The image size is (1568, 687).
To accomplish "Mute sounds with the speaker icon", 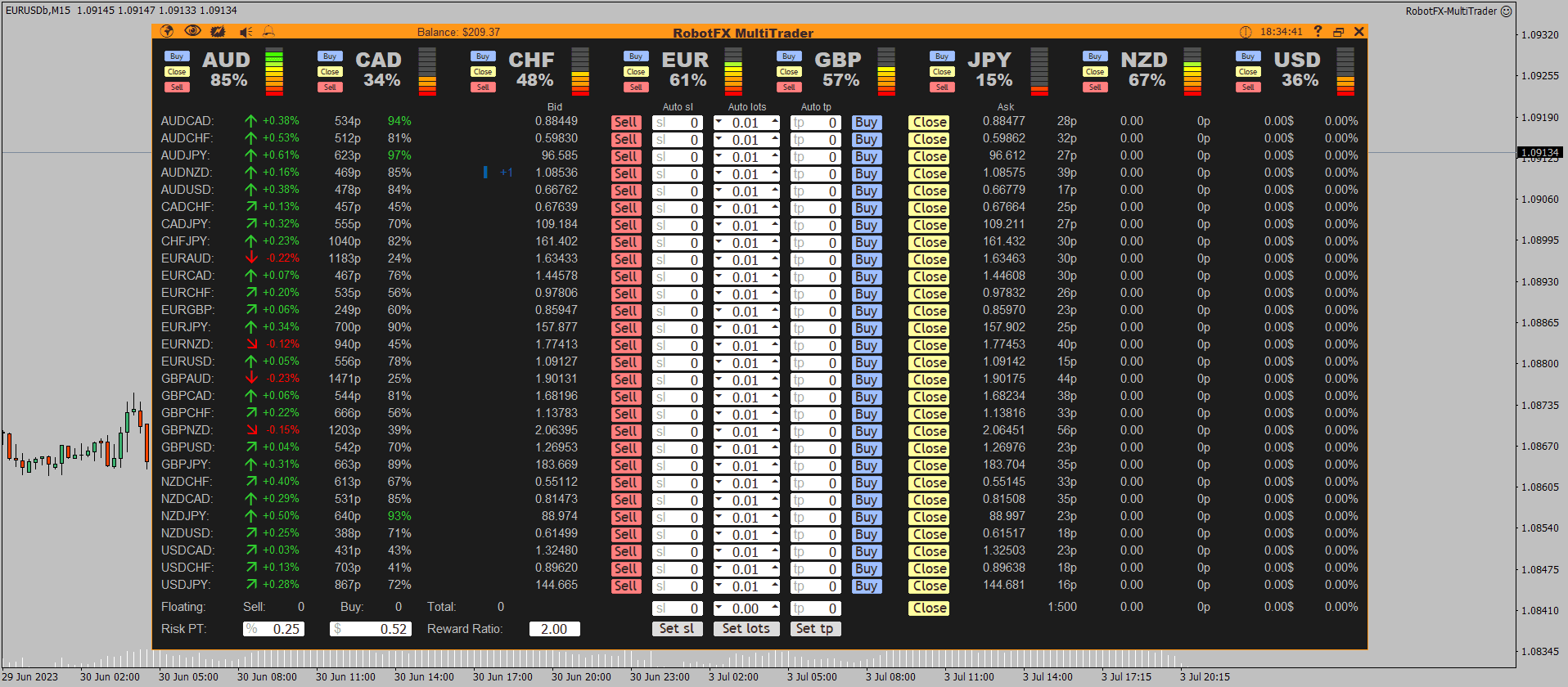I will pyautogui.click(x=246, y=32).
